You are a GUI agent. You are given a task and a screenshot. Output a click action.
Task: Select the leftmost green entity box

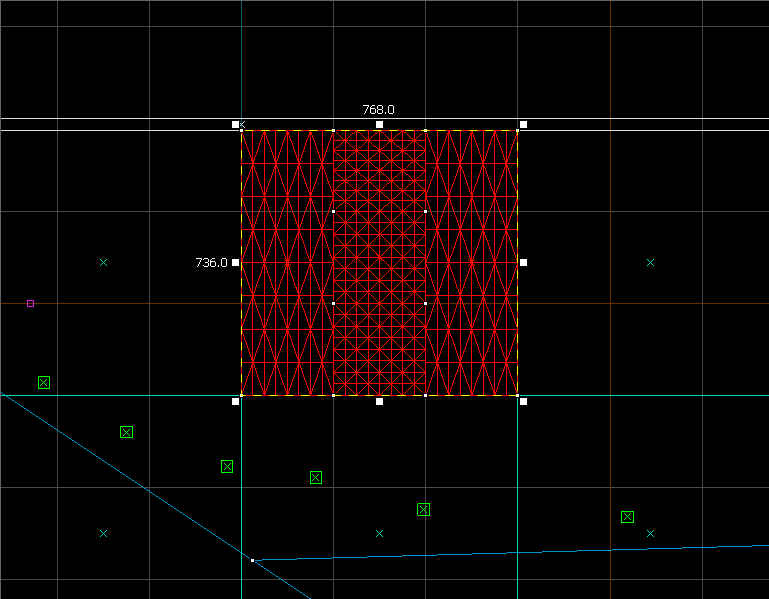click(x=44, y=382)
